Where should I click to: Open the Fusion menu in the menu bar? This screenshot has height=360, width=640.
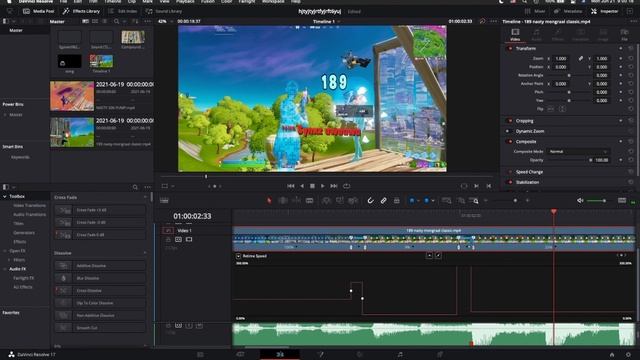tap(208, 2)
